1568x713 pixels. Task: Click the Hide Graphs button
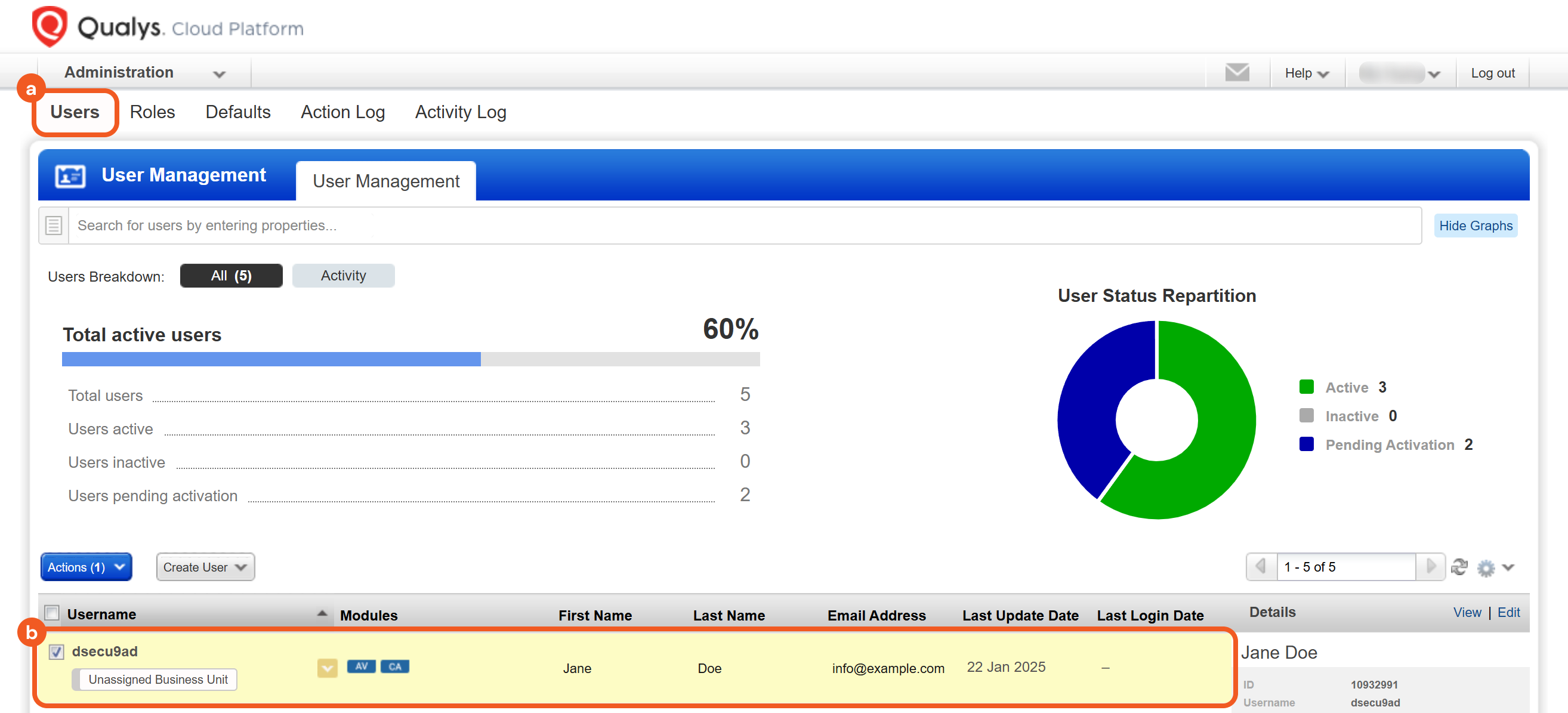(1475, 226)
